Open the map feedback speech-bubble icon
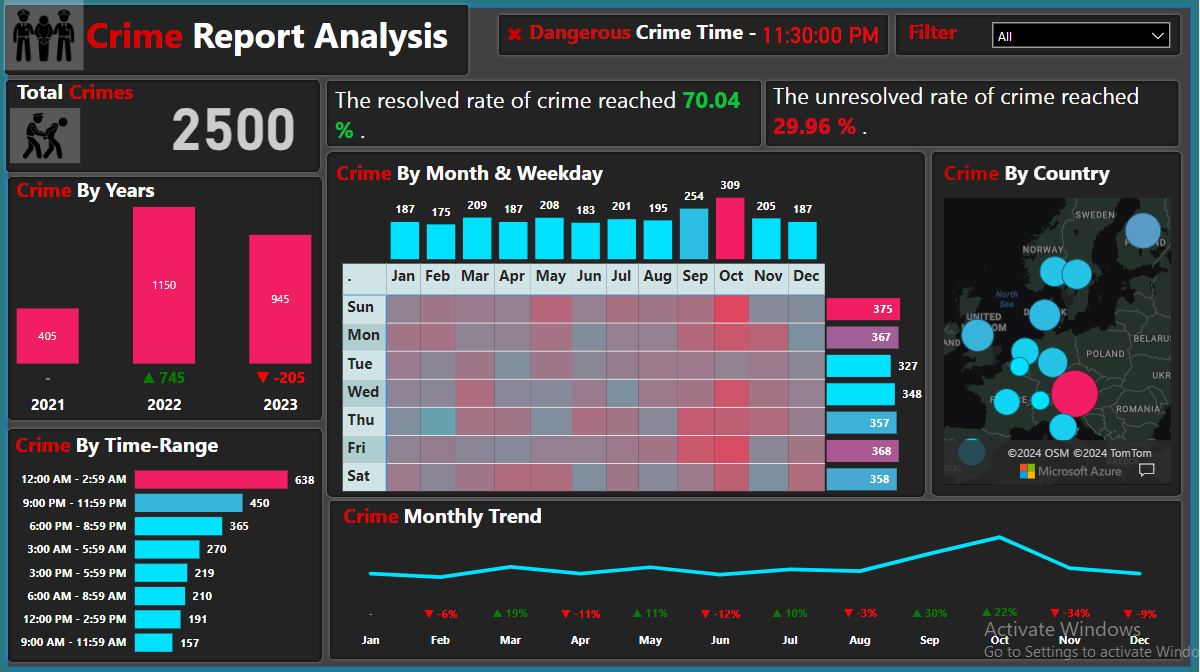 click(1146, 470)
